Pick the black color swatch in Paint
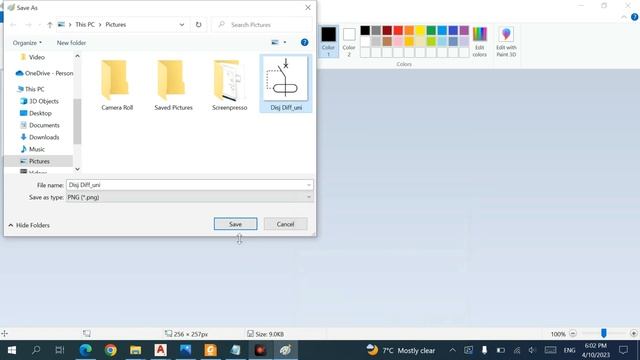This screenshot has height=360, width=640. [365, 30]
